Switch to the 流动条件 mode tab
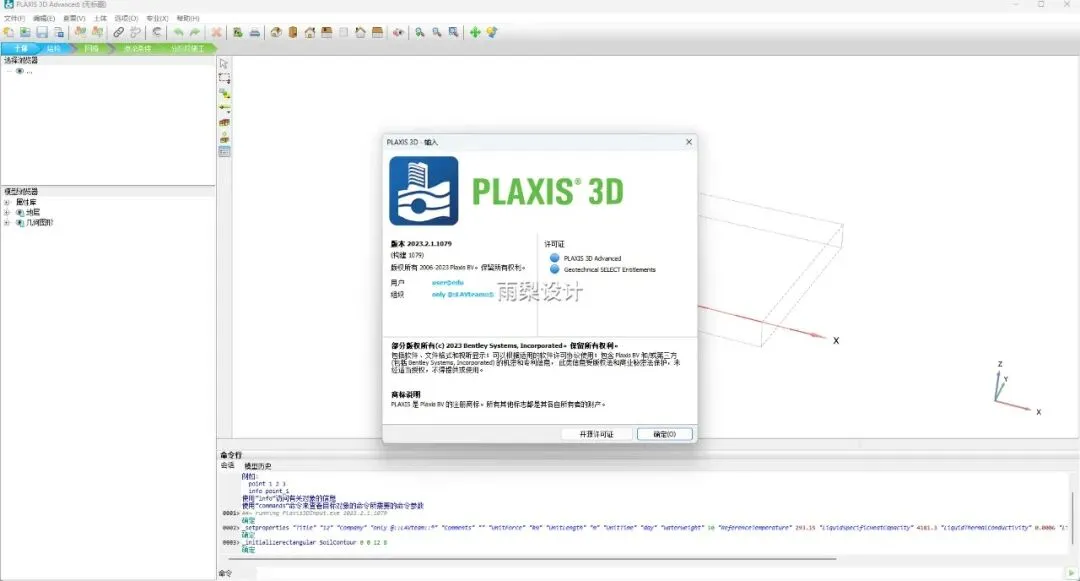 pos(137,48)
